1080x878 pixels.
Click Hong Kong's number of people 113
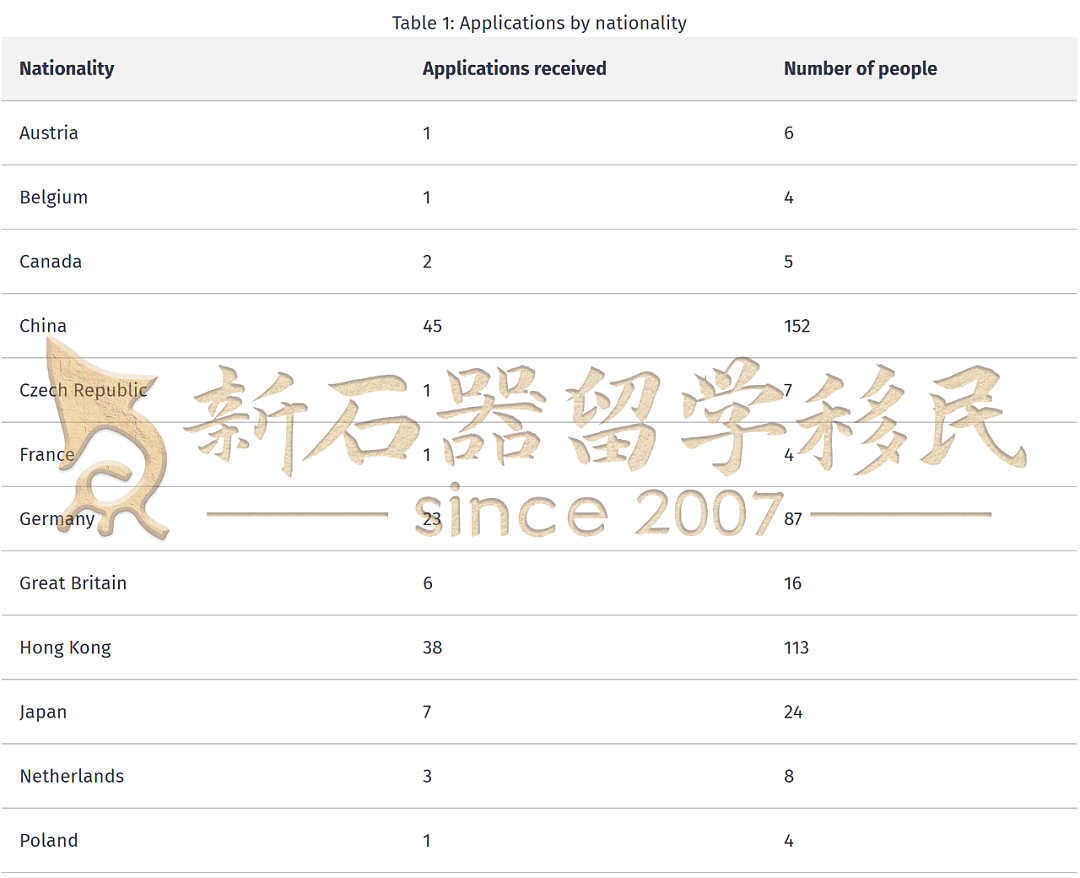796,648
